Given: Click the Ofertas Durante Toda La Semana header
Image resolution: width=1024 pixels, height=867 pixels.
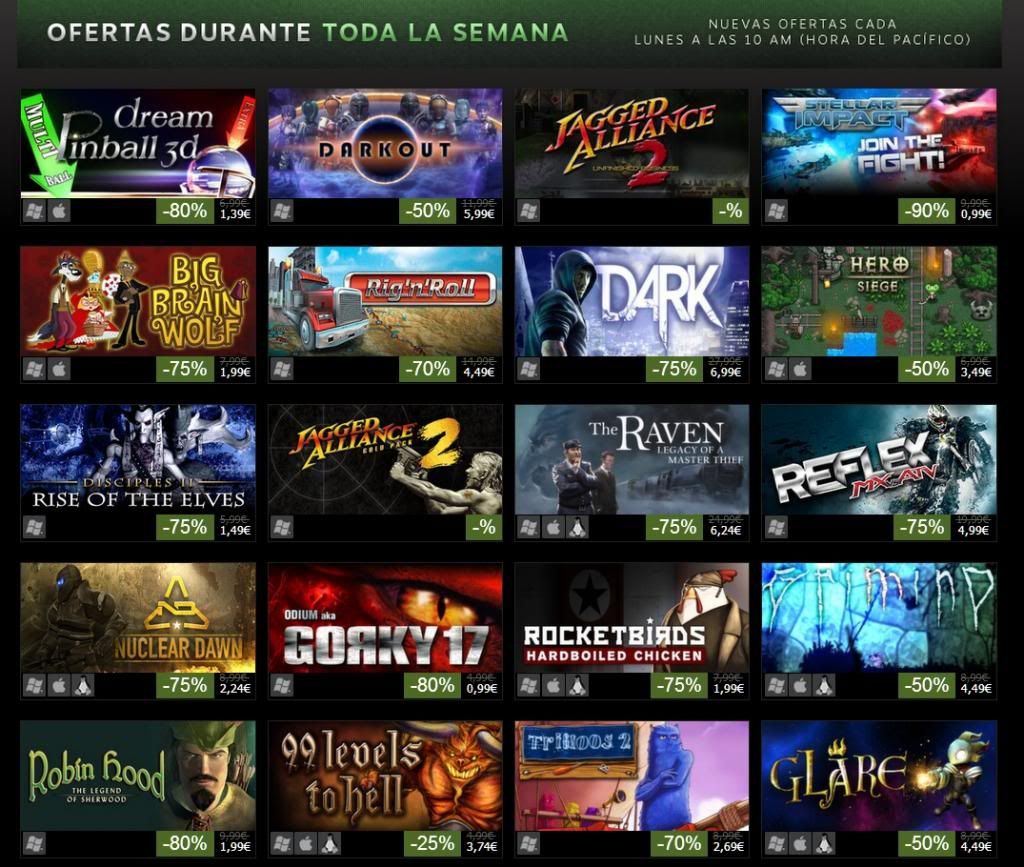Looking at the screenshot, I should click(x=308, y=33).
